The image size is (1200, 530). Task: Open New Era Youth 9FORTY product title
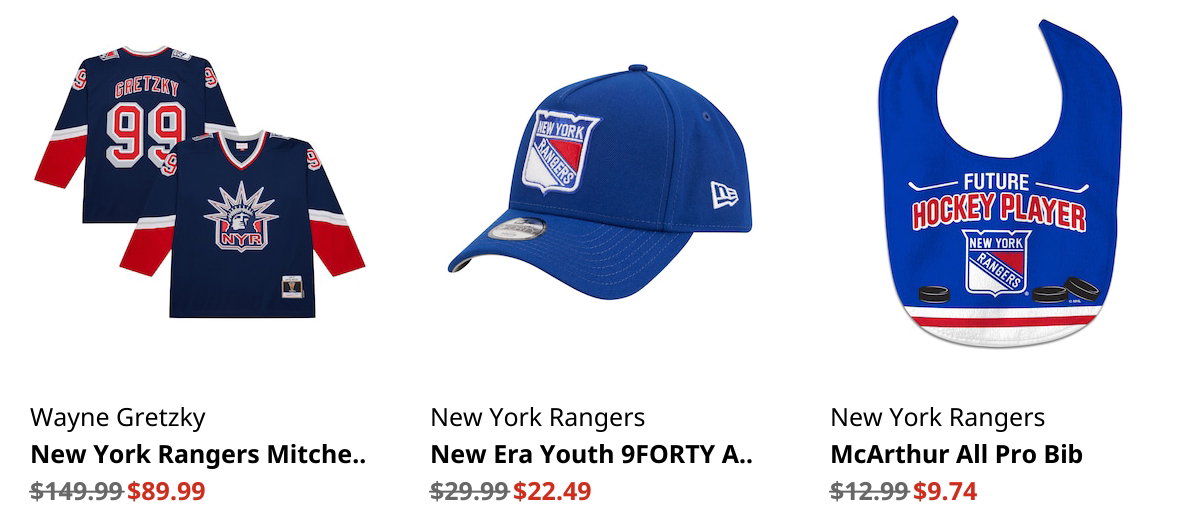[591, 455]
